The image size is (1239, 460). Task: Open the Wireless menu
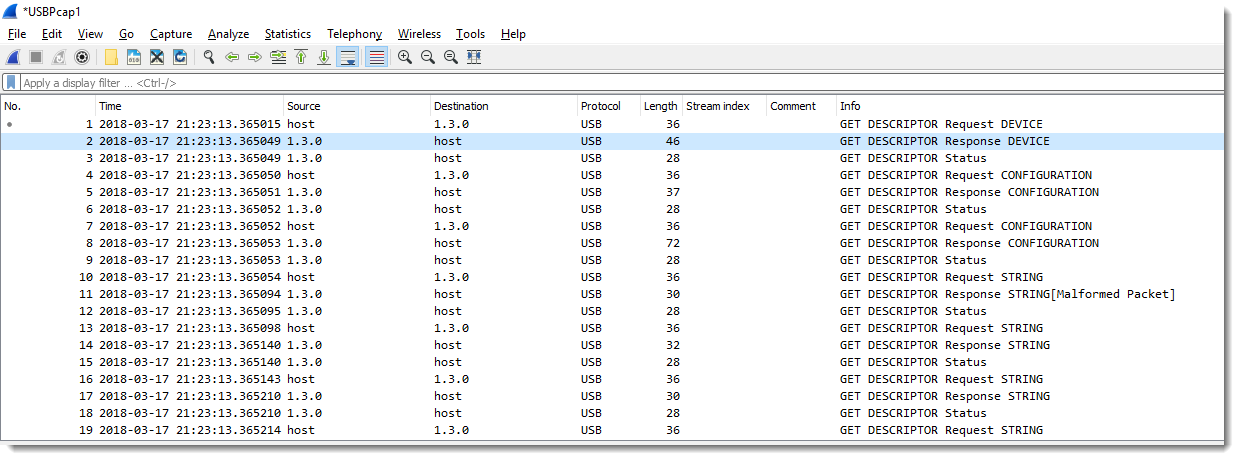click(418, 34)
